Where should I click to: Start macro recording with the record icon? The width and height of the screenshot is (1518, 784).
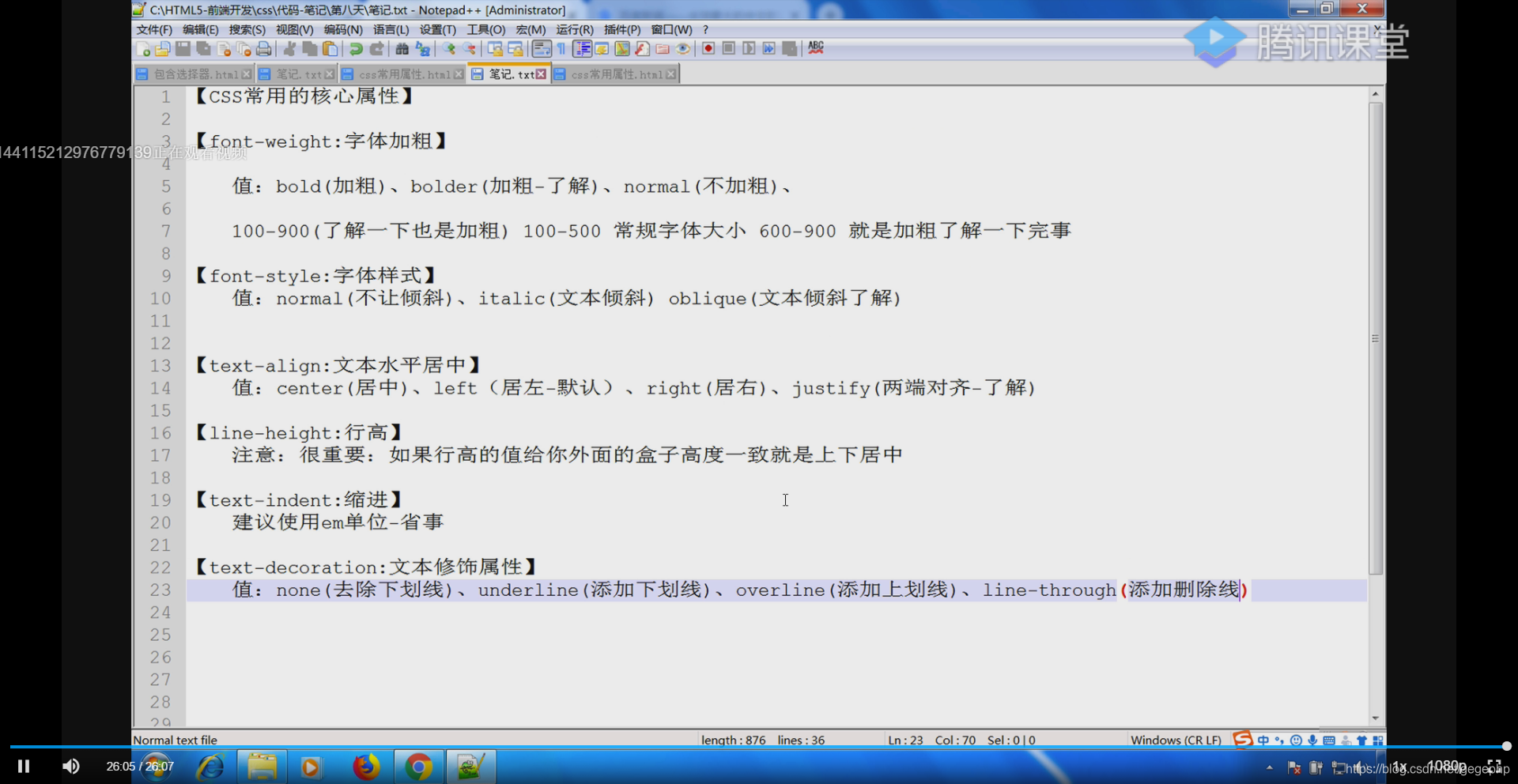tap(708, 48)
